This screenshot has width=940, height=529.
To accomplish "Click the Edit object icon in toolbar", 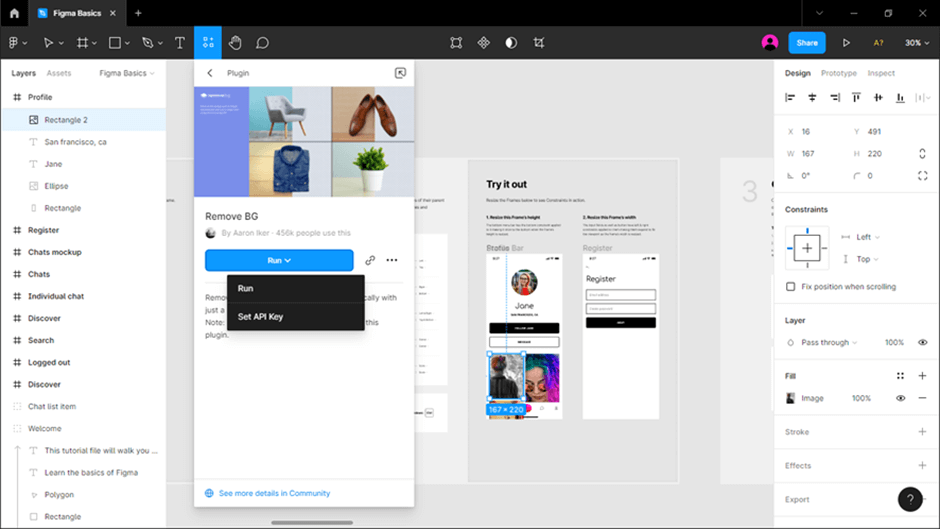I will click(x=456, y=43).
